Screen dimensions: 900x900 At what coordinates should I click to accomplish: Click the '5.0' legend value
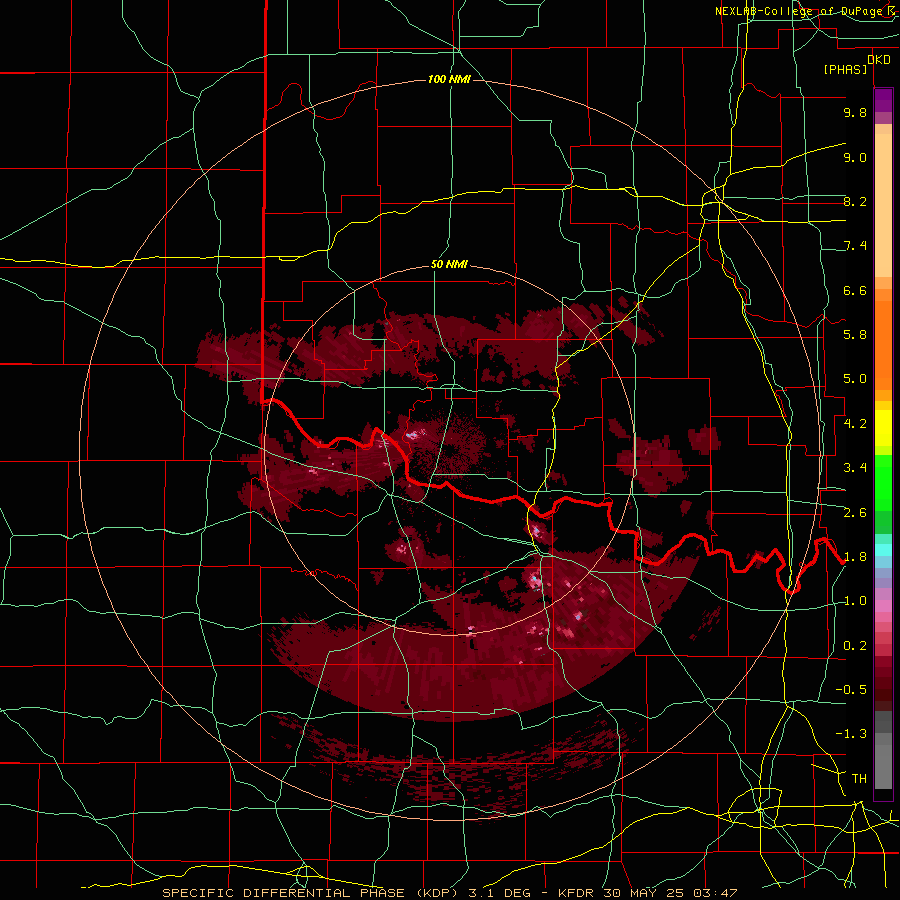855,379
